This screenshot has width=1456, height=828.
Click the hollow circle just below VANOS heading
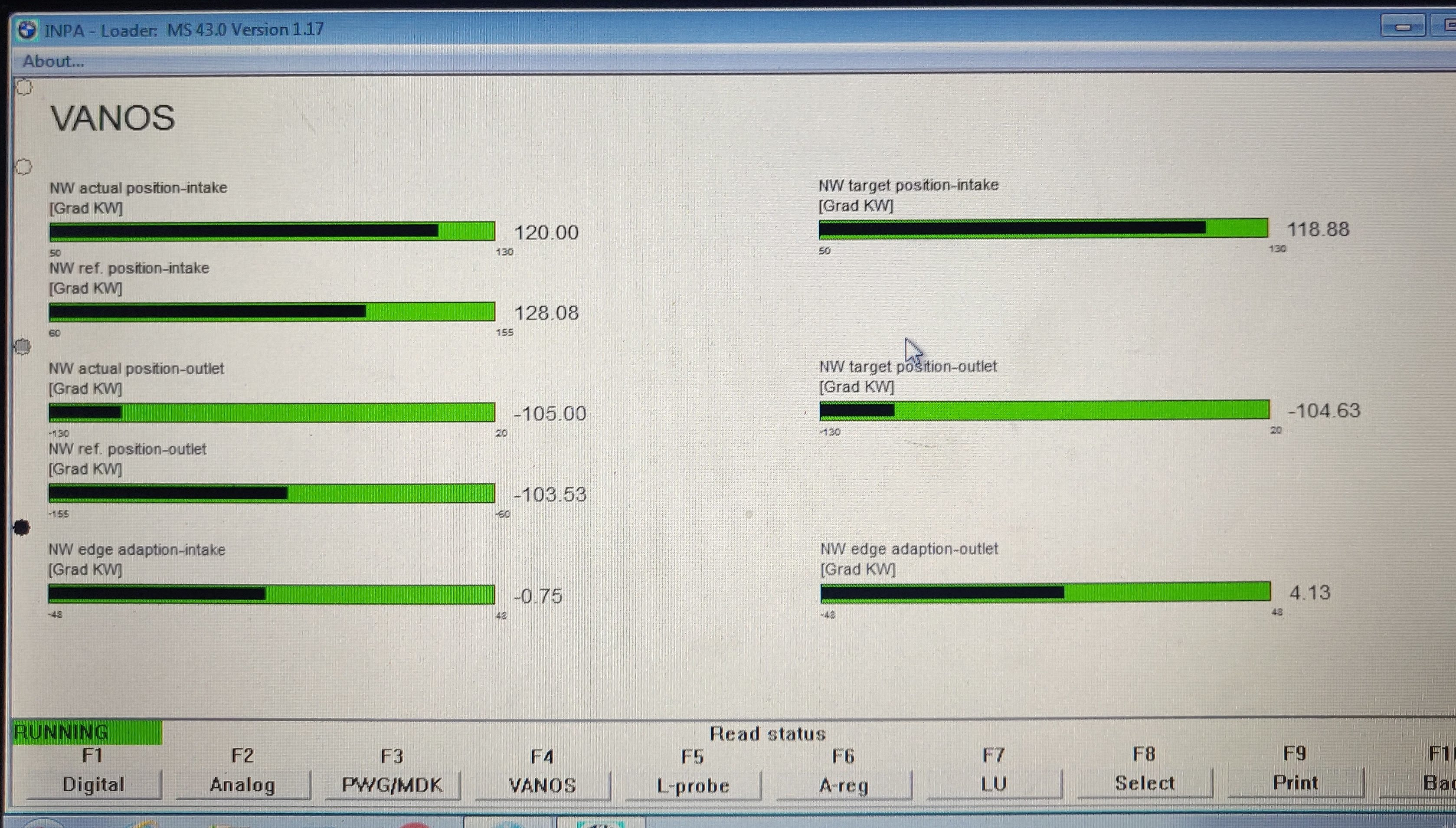click(23, 167)
